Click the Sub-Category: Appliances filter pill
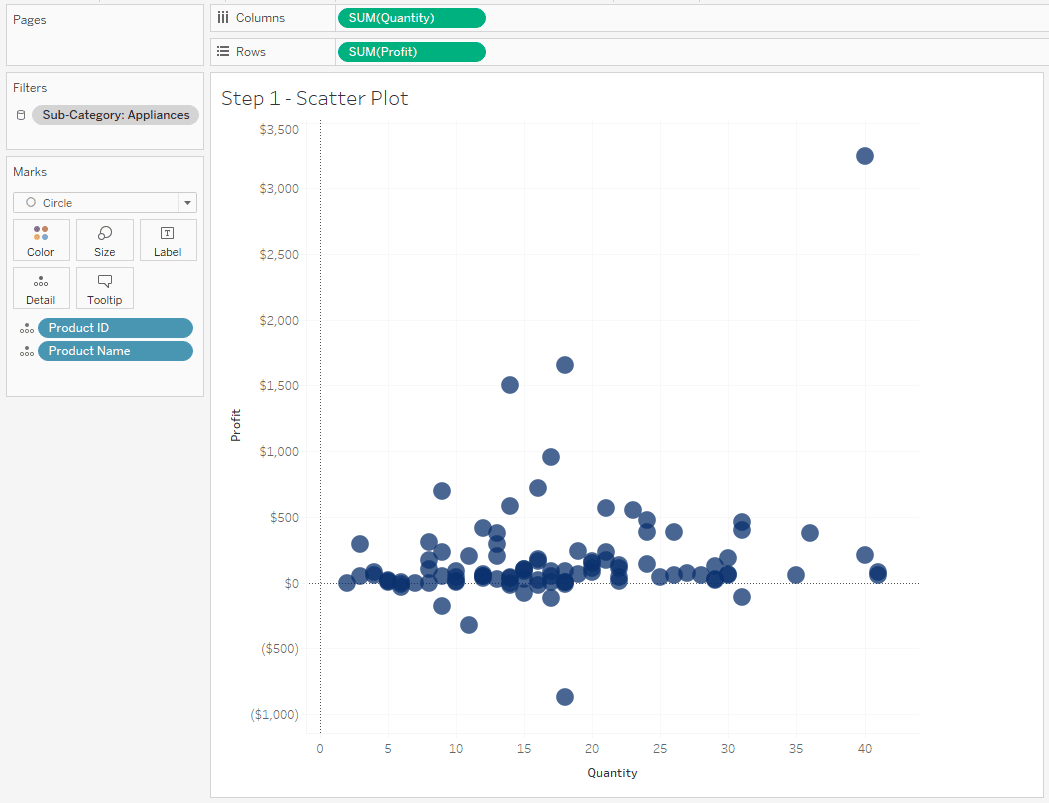This screenshot has width=1049, height=803. (115, 114)
